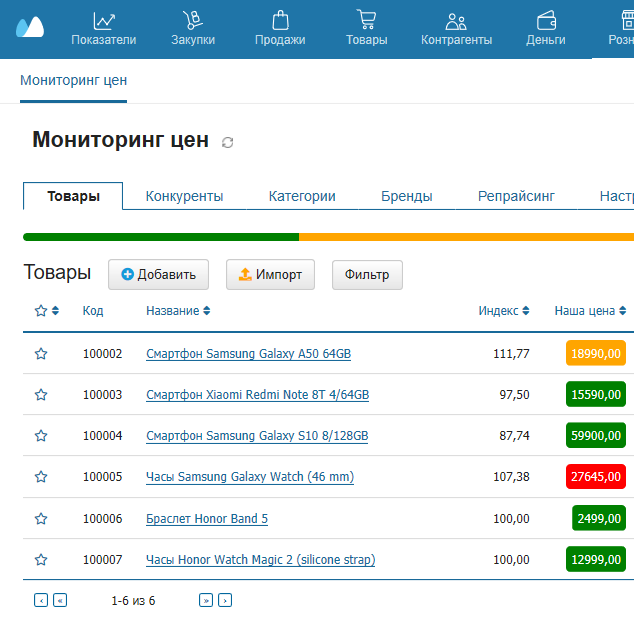Click the Код column header
634x634 pixels.
pyautogui.click(x=93, y=311)
